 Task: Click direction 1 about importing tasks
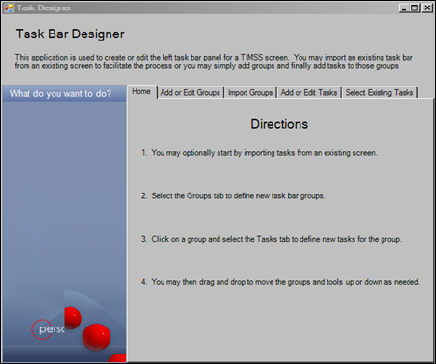tap(259, 153)
